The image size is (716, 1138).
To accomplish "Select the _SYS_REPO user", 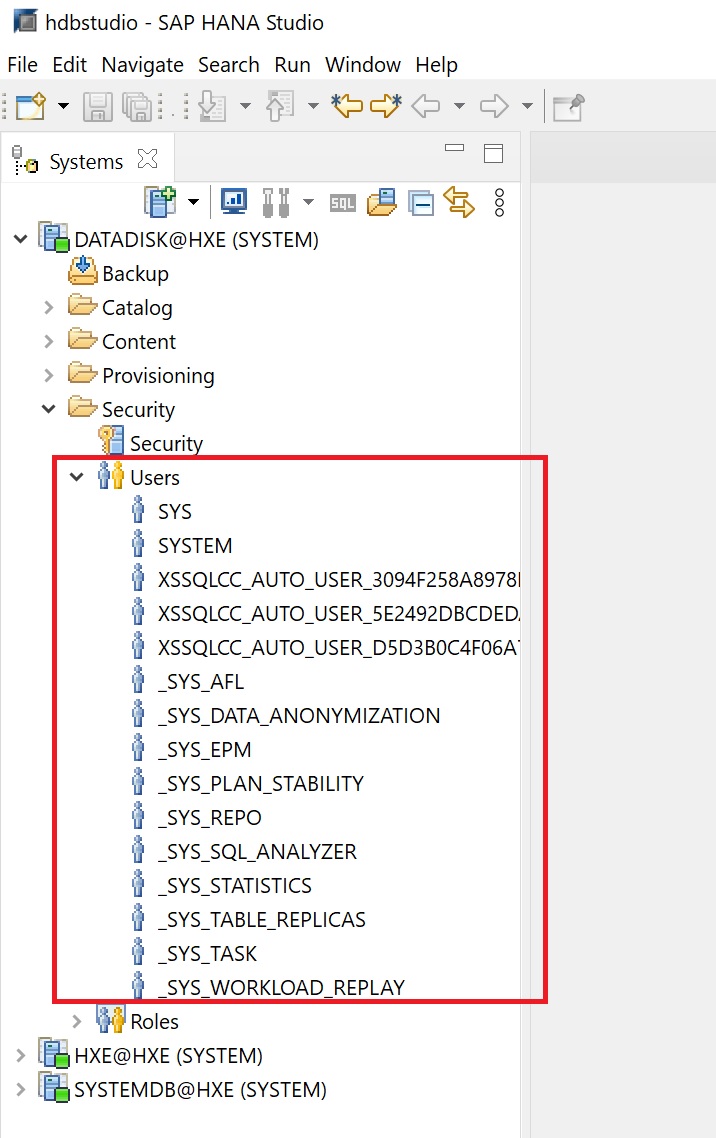I will click(209, 818).
